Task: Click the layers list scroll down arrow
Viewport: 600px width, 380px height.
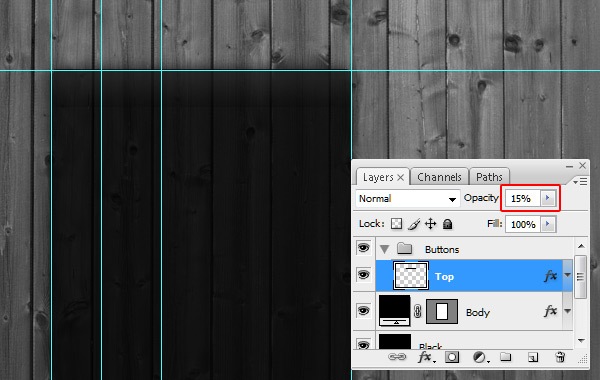Action: pos(581,341)
